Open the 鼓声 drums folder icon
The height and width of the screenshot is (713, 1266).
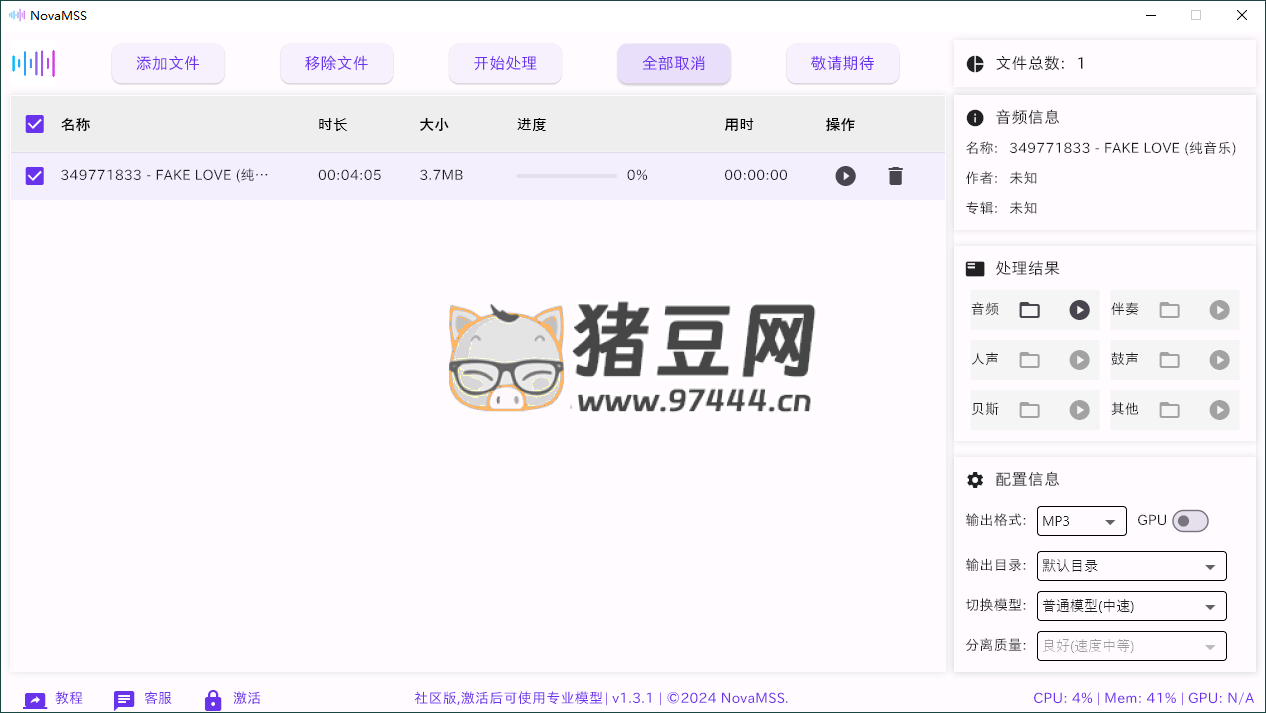coord(1169,360)
